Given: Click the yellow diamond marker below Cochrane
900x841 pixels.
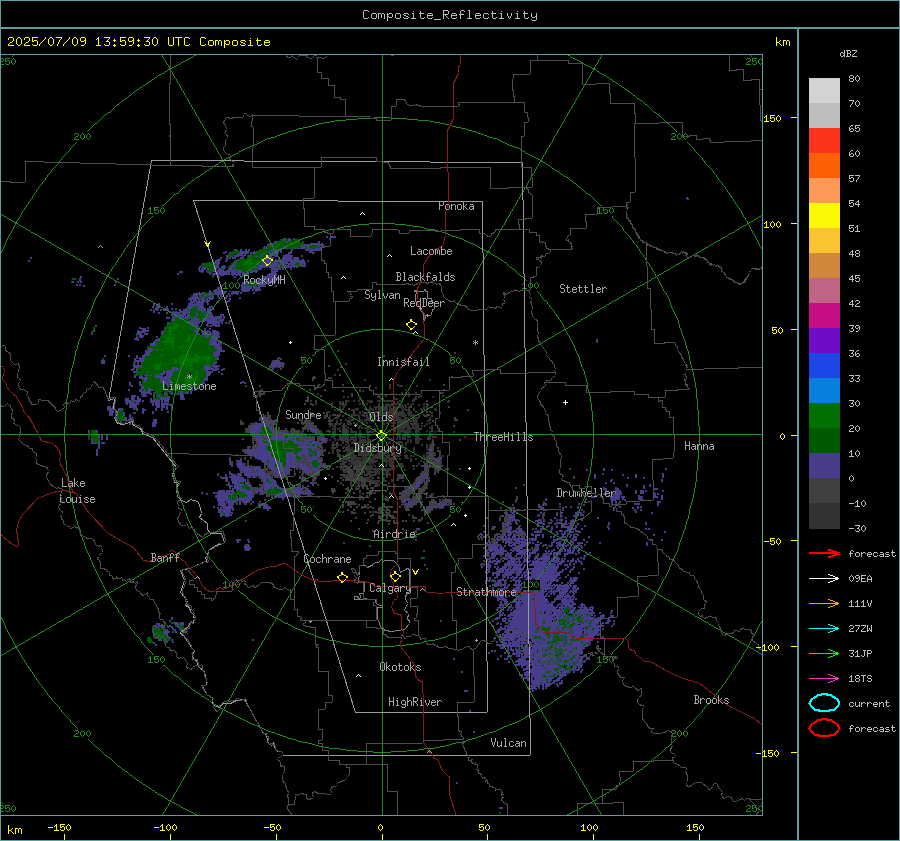Looking at the screenshot, I should point(342,578).
